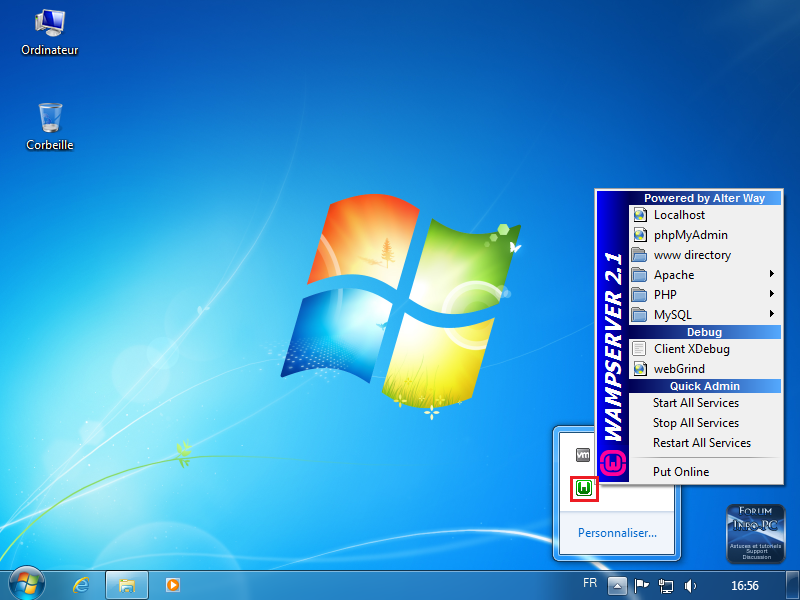Select the Ordinateur desktop icon
This screenshot has height=600, width=800.
coord(49,33)
